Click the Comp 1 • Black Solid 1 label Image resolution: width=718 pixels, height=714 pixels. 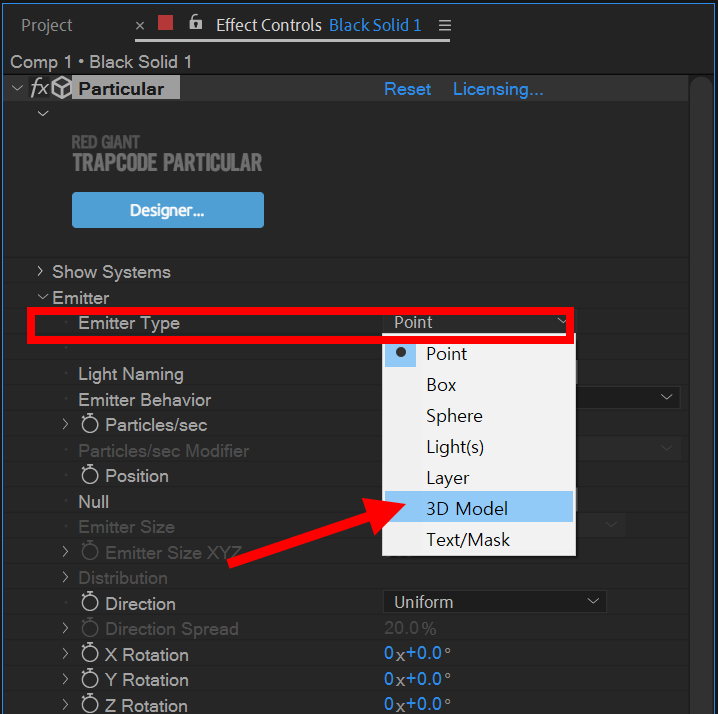(x=101, y=62)
